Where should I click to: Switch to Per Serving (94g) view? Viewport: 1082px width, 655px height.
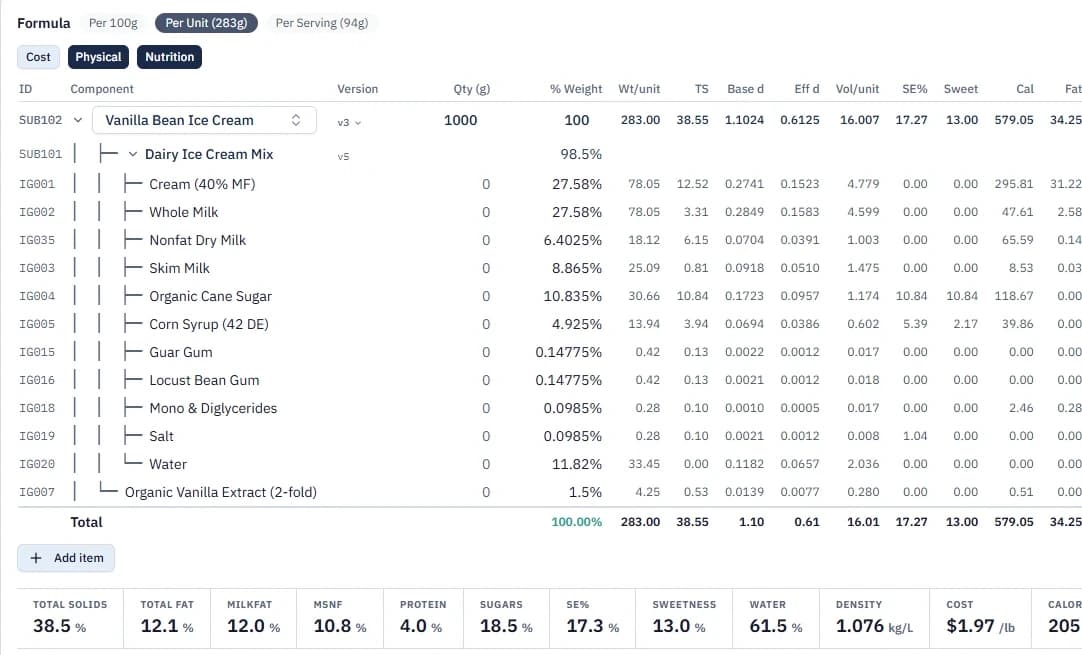[x=322, y=23]
